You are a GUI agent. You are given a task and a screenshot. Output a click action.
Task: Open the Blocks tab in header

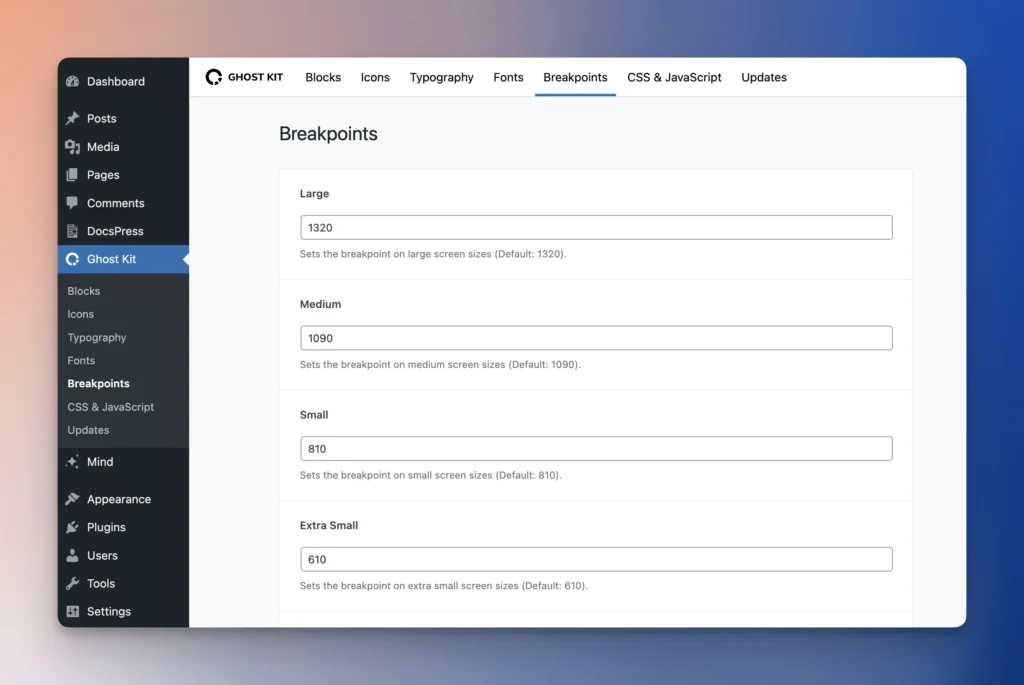323,77
